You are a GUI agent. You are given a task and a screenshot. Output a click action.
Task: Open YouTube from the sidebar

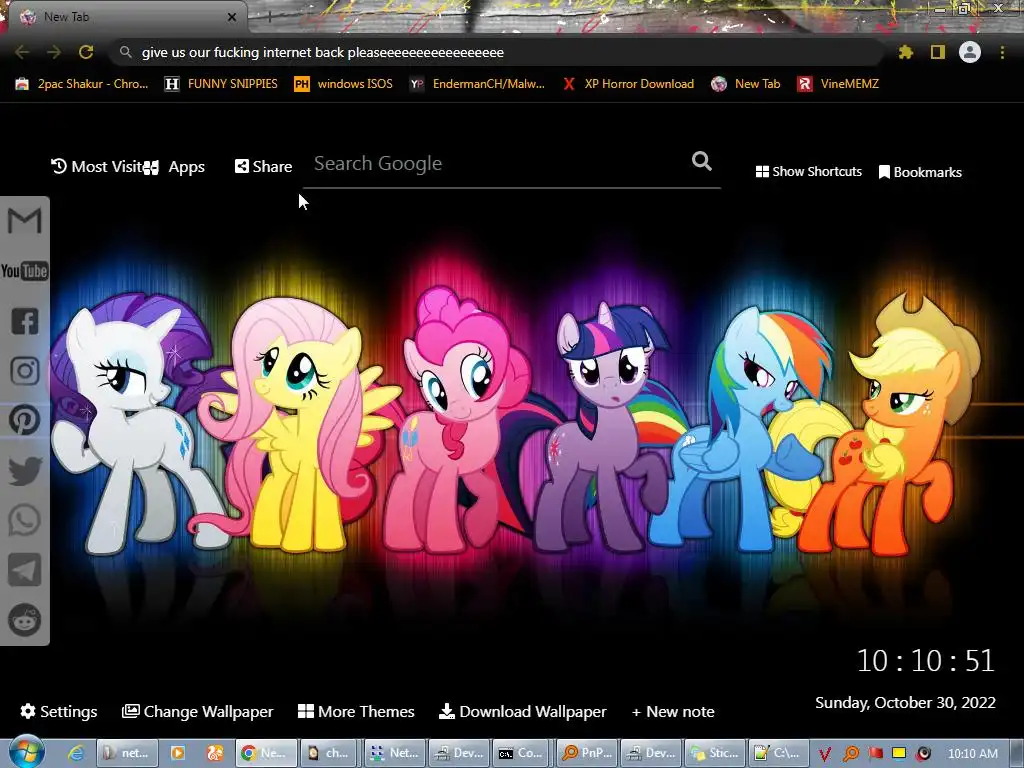25,270
